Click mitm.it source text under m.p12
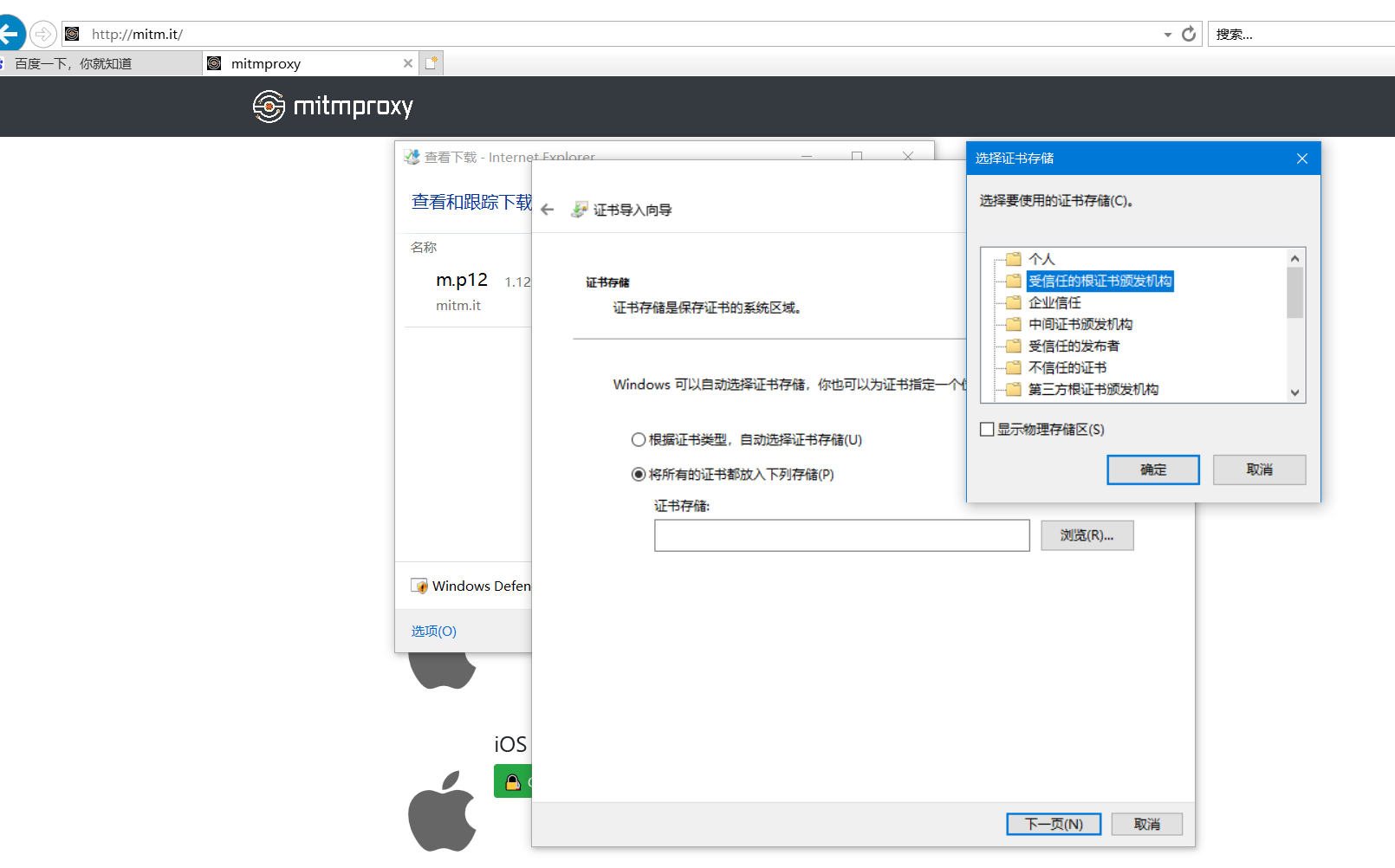Image resolution: width=1395 pixels, height=868 pixels. (458, 306)
